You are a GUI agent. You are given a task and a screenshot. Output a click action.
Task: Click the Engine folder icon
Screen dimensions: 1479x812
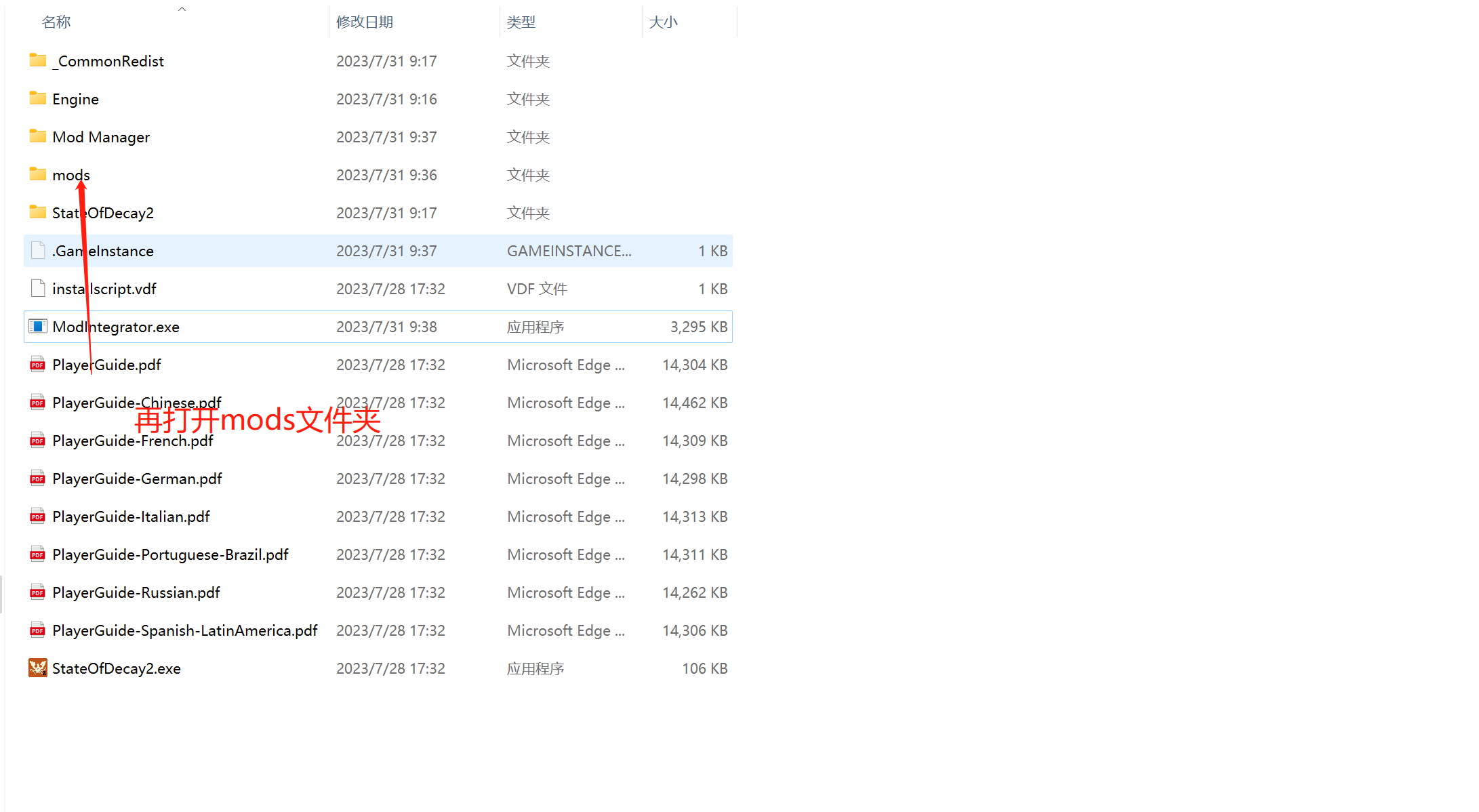click(38, 98)
